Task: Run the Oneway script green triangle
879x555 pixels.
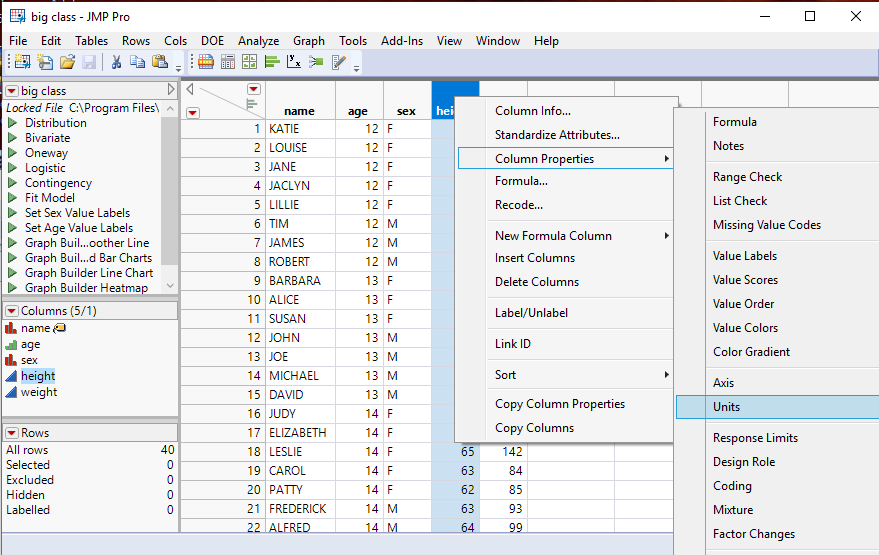Action: pos(12,152)
